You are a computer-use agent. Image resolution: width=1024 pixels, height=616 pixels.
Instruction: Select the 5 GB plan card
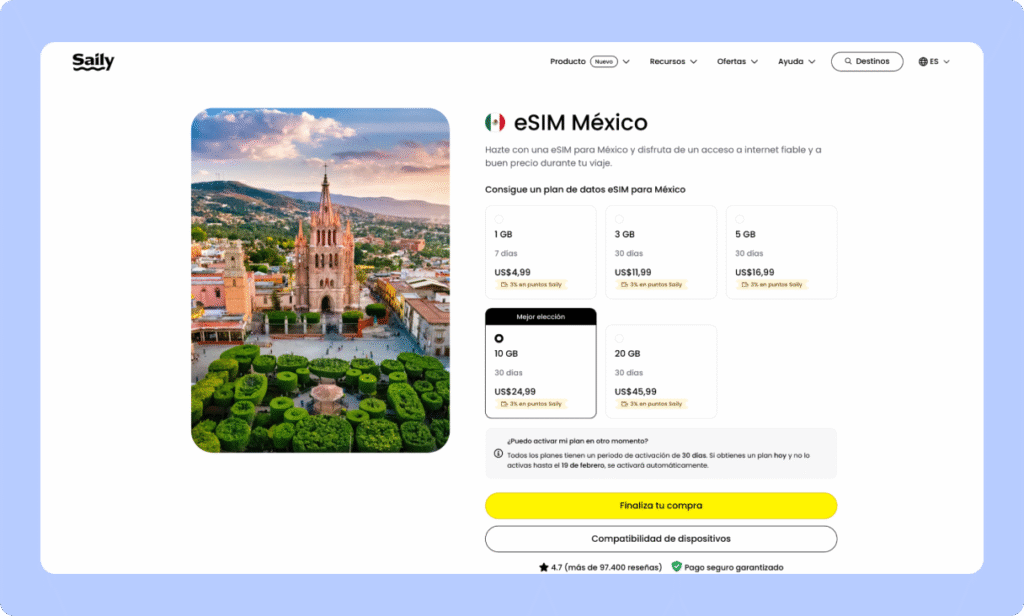[781, 252]
